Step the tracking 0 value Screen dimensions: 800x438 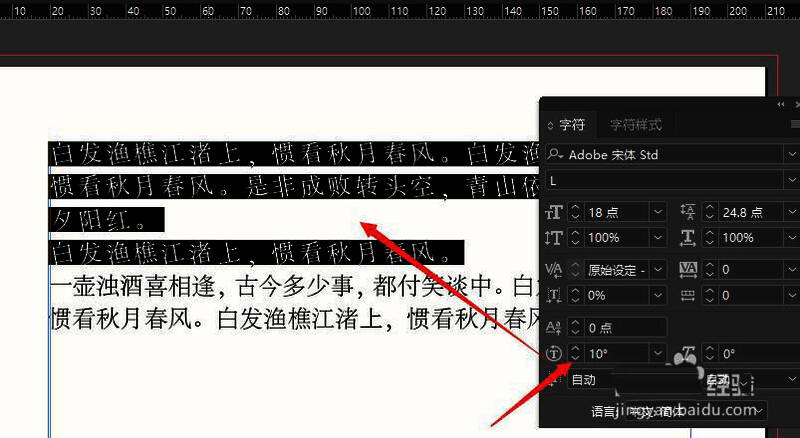point(709,270)
